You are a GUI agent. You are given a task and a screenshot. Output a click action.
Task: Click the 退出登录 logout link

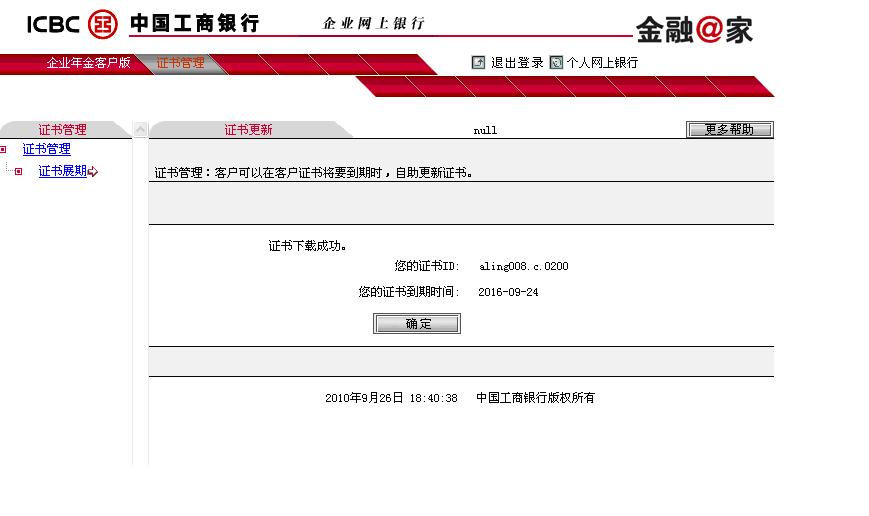coord(517,63)
